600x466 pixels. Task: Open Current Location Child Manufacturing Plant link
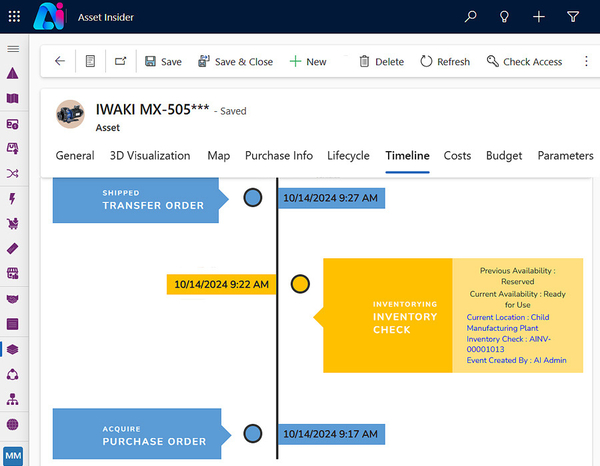(x=508, y=323)
